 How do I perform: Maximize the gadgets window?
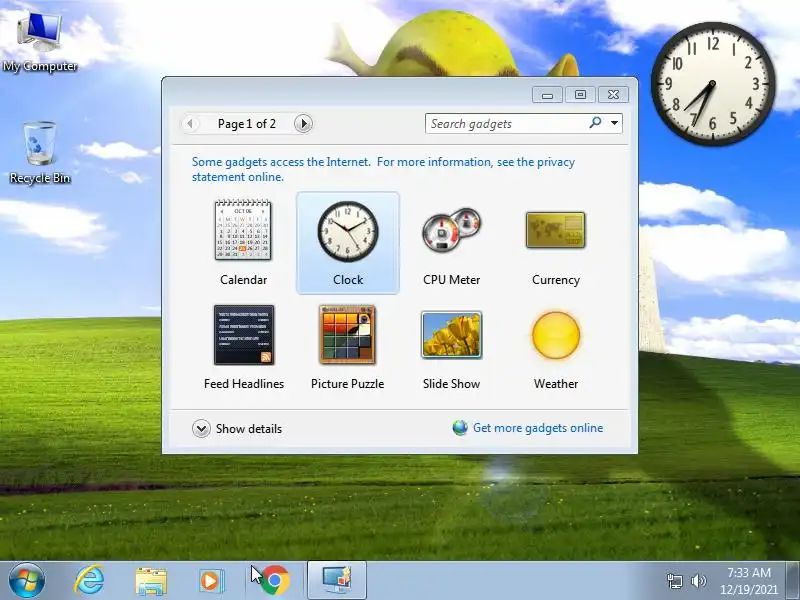(580, 94)
